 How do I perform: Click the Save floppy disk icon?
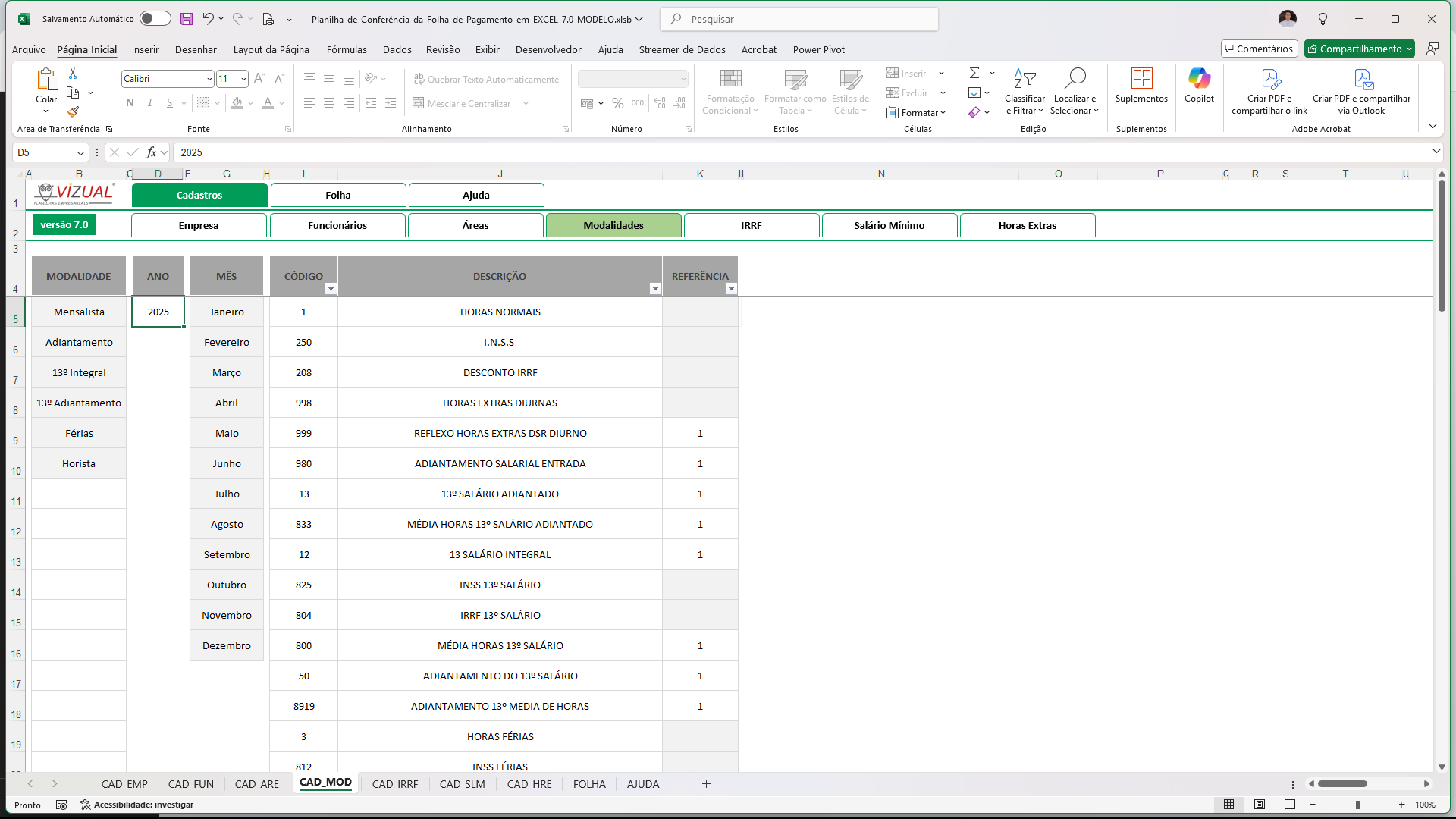click(x=187, y=19)
